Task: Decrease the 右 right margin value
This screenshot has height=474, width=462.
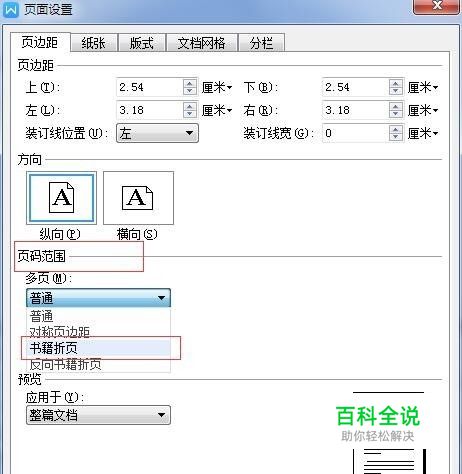Action: [x=396, y=114]
